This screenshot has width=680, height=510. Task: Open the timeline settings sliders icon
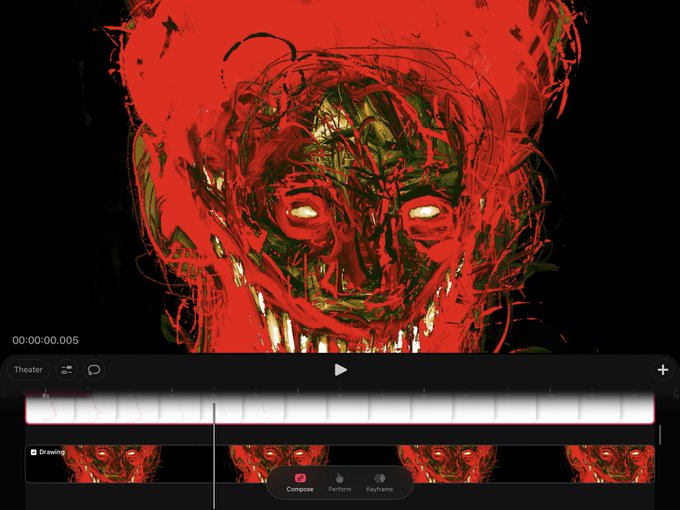tap(67, 369)
